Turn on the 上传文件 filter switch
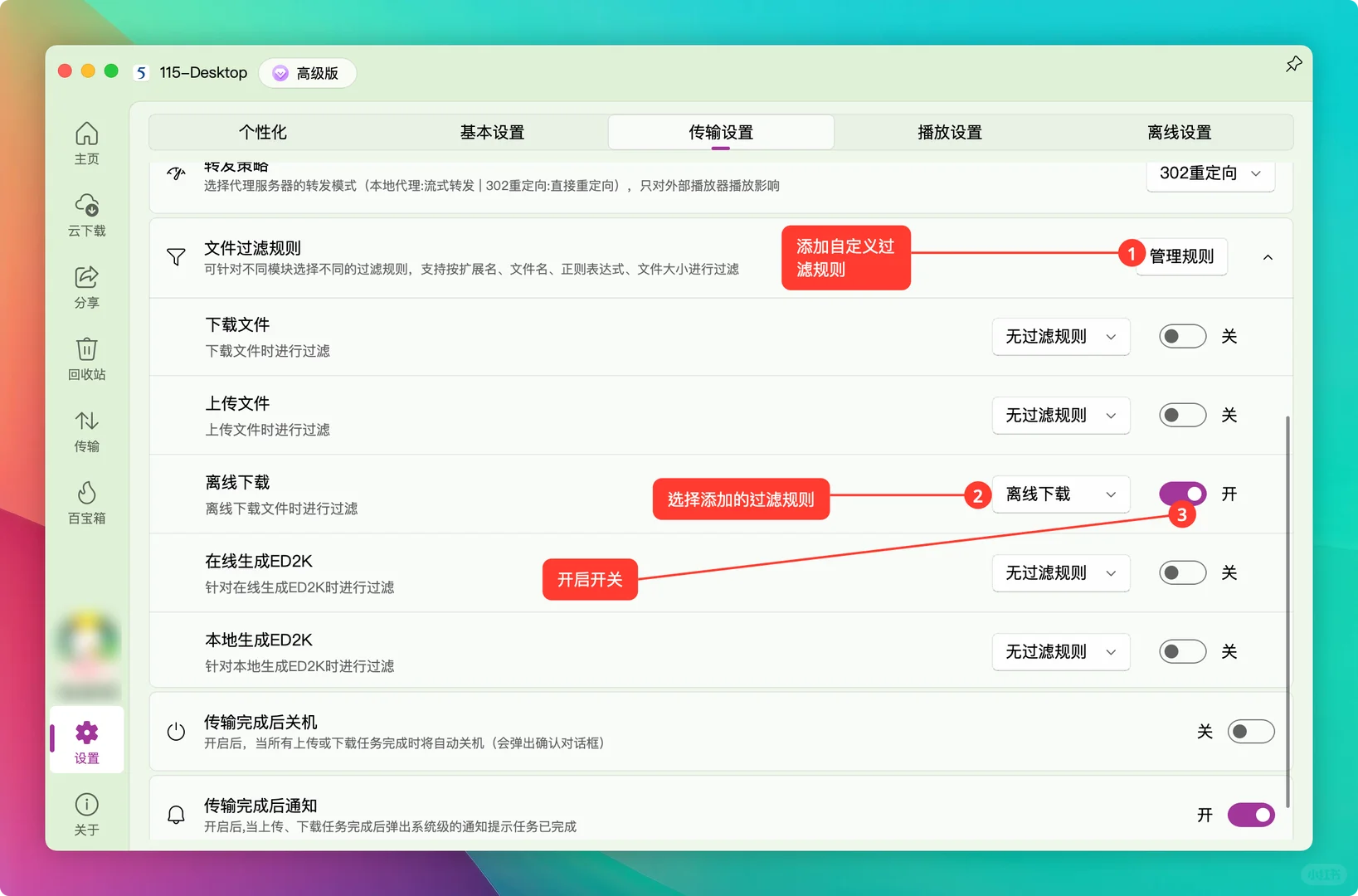The width and height of the screenshot is (1358, 896). pos(1181,415)
